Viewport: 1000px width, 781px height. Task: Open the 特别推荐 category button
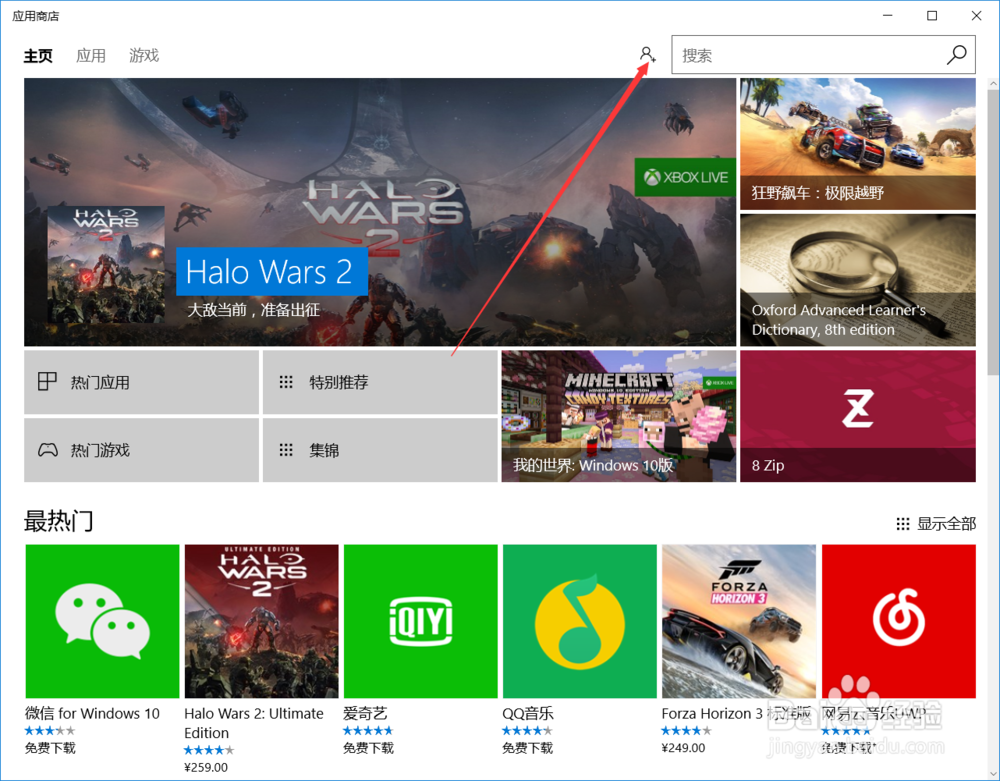(x=380, y=382)
